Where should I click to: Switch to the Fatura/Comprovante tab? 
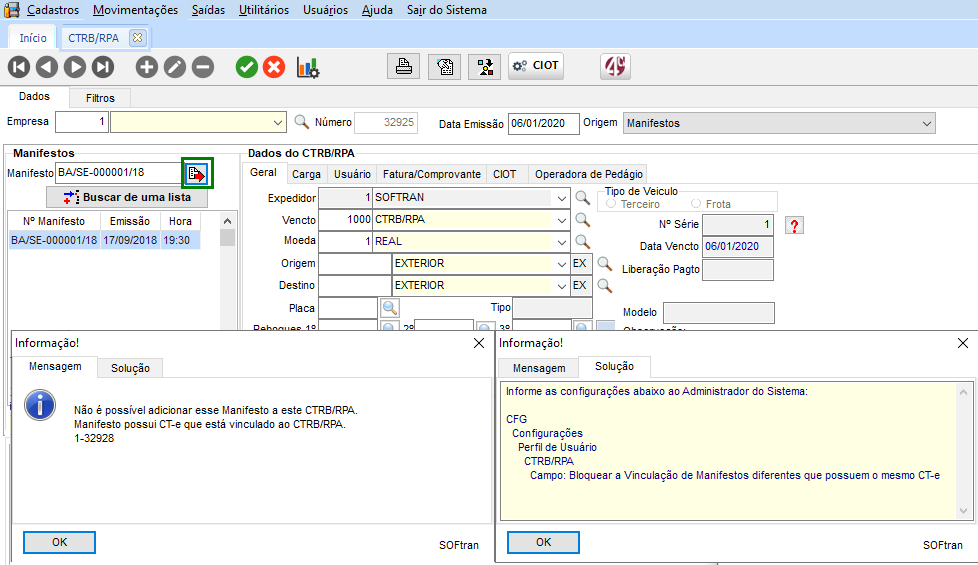point(432,174)
